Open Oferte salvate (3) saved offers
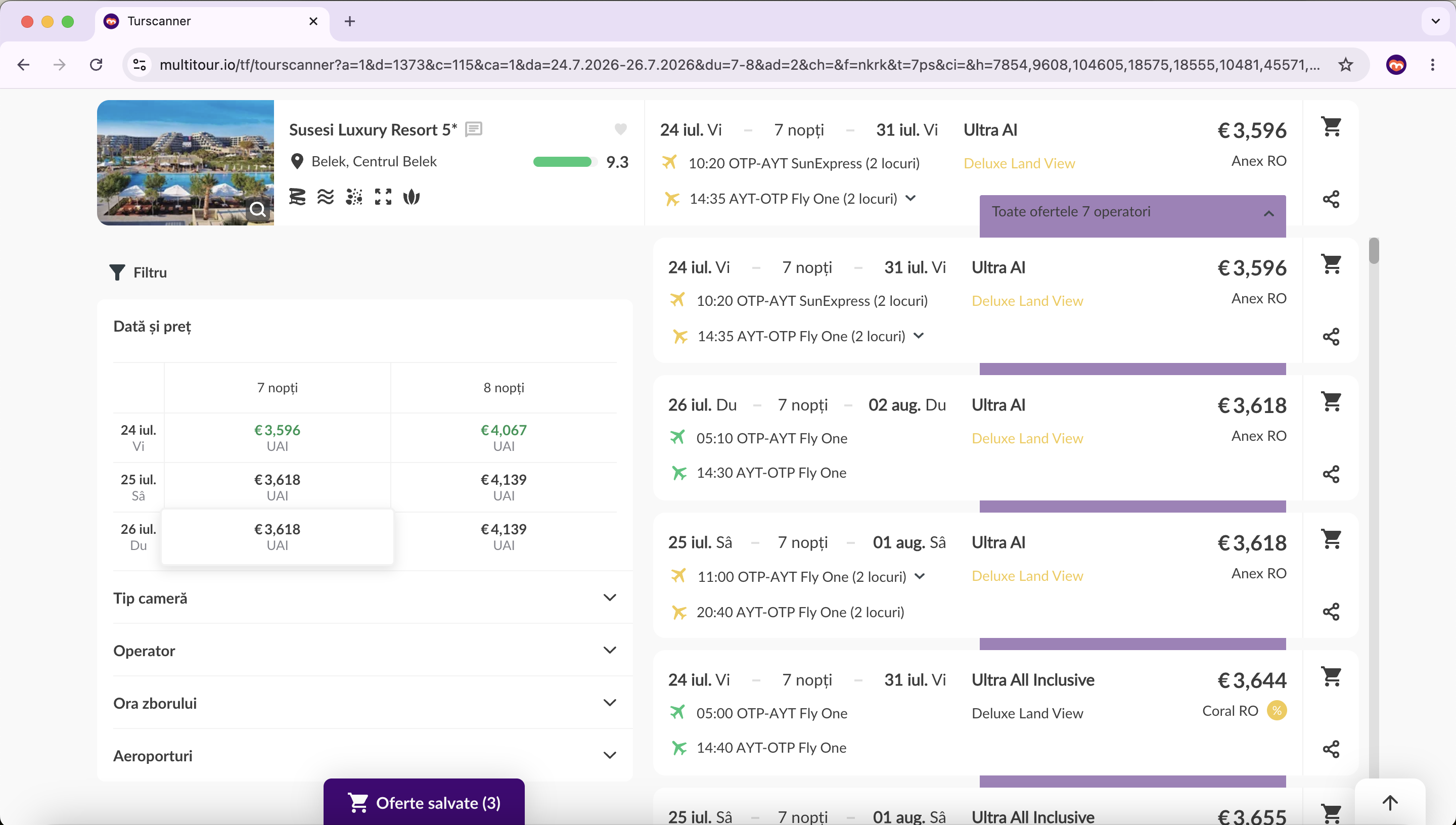Image resolution: width=1456 pixels, height=825 pixels. point(424,802)
